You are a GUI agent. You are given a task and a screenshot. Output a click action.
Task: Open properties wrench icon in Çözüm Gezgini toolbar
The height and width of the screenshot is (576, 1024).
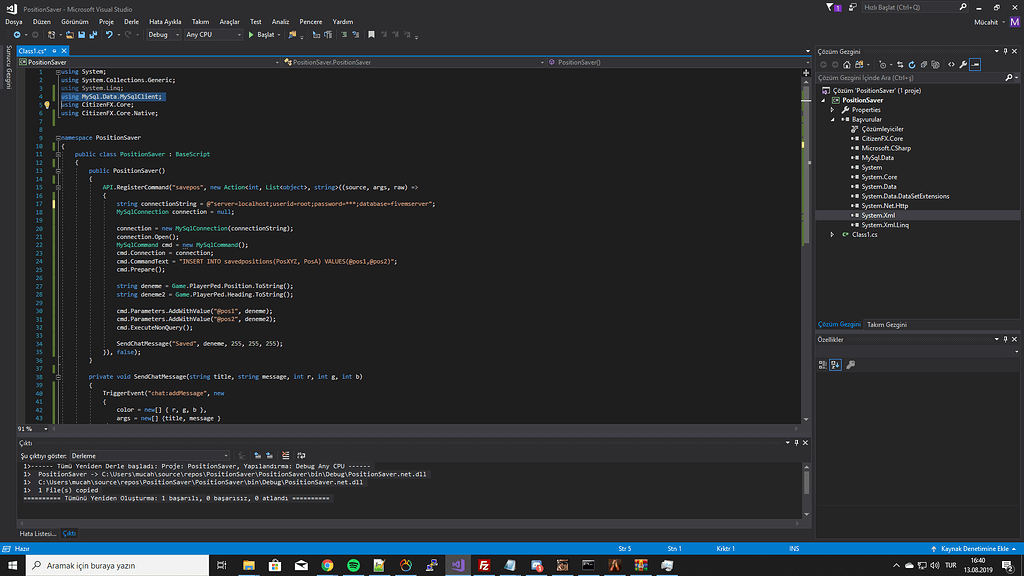click(x=963, y=64)
